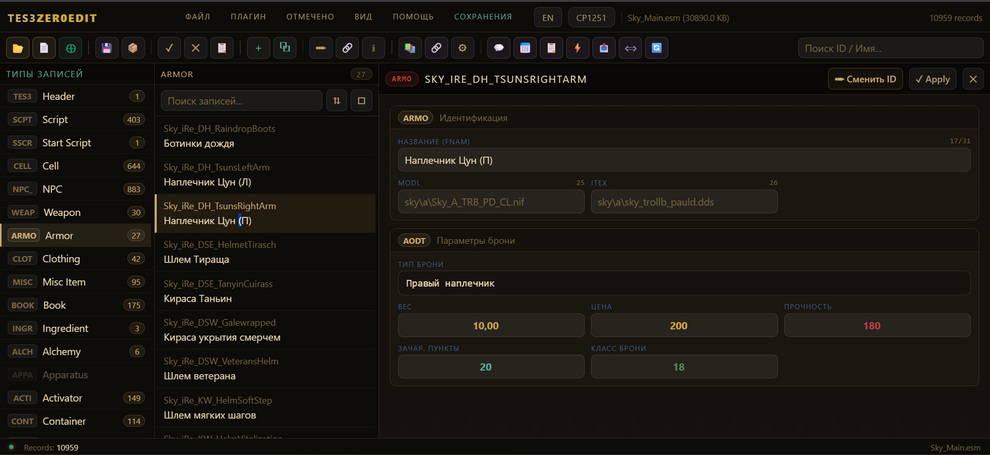Switch the CP1251 encoding selector

592,17
